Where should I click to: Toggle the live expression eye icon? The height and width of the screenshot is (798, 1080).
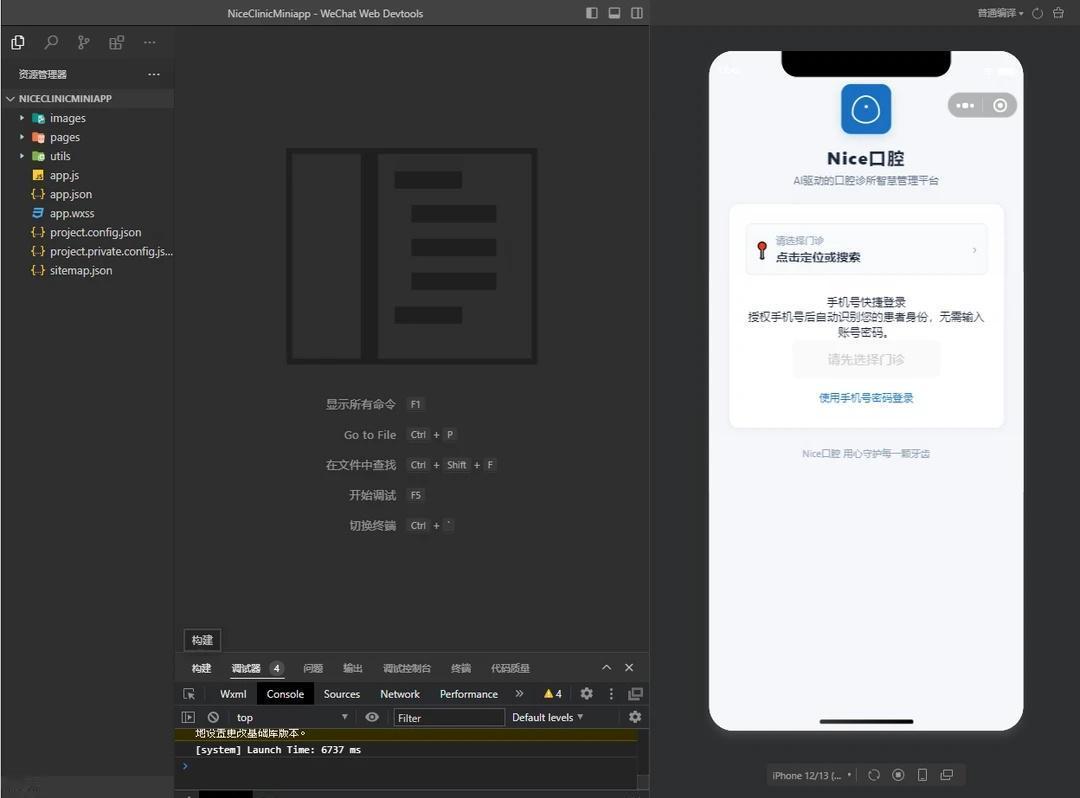(x=372, y=717)
